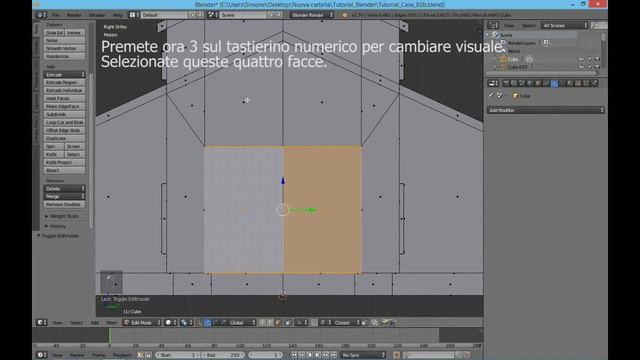Viewport: 640px width, 360px height.
Task: Jump to first frame in timeline
Action: tap(294, 355)
